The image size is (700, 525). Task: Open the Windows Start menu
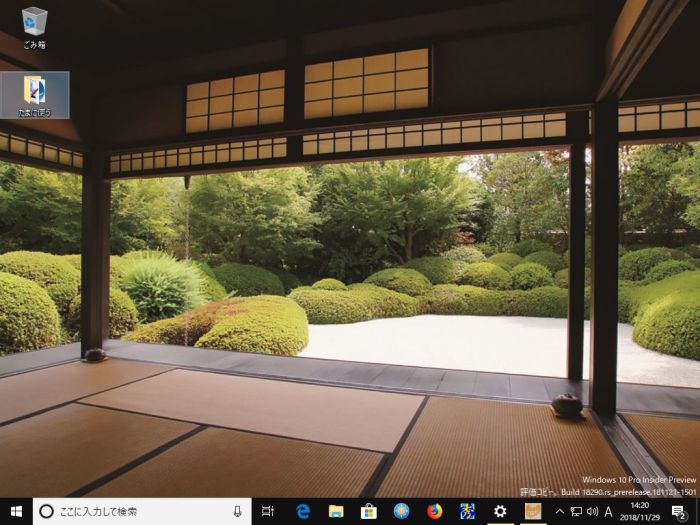(x=16, y=511)
